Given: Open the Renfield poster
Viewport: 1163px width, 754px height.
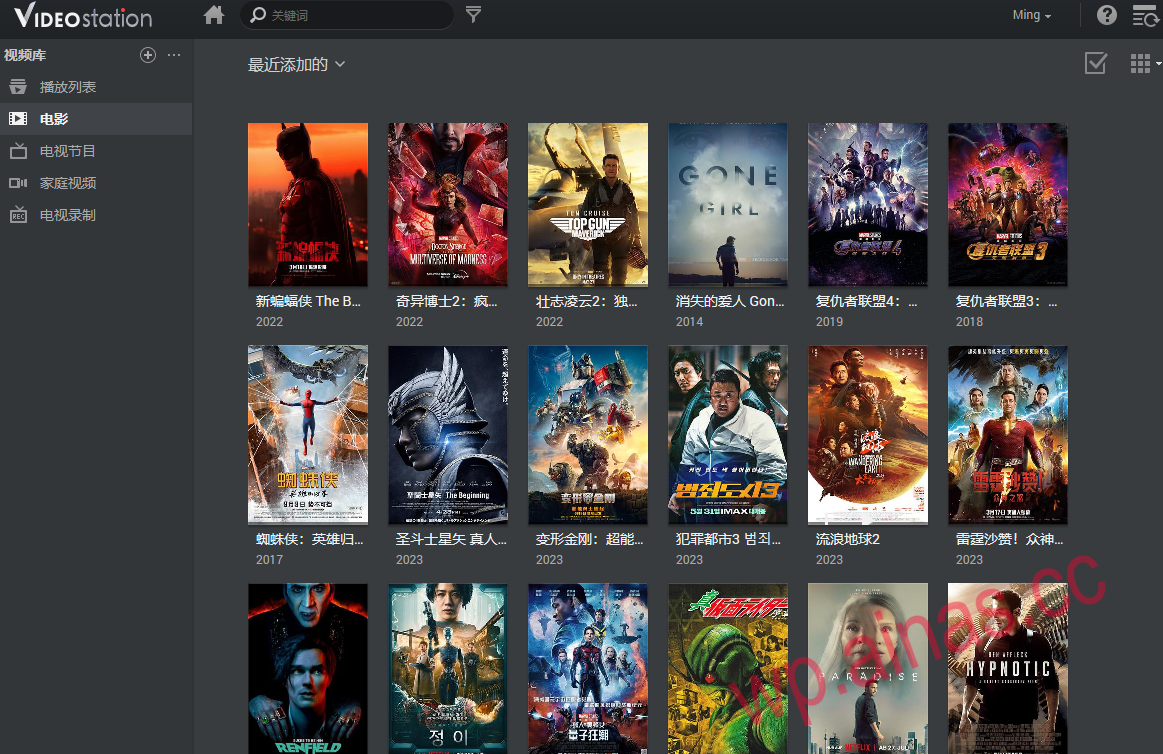Looking at the screenshot, I should click(308, 669).
